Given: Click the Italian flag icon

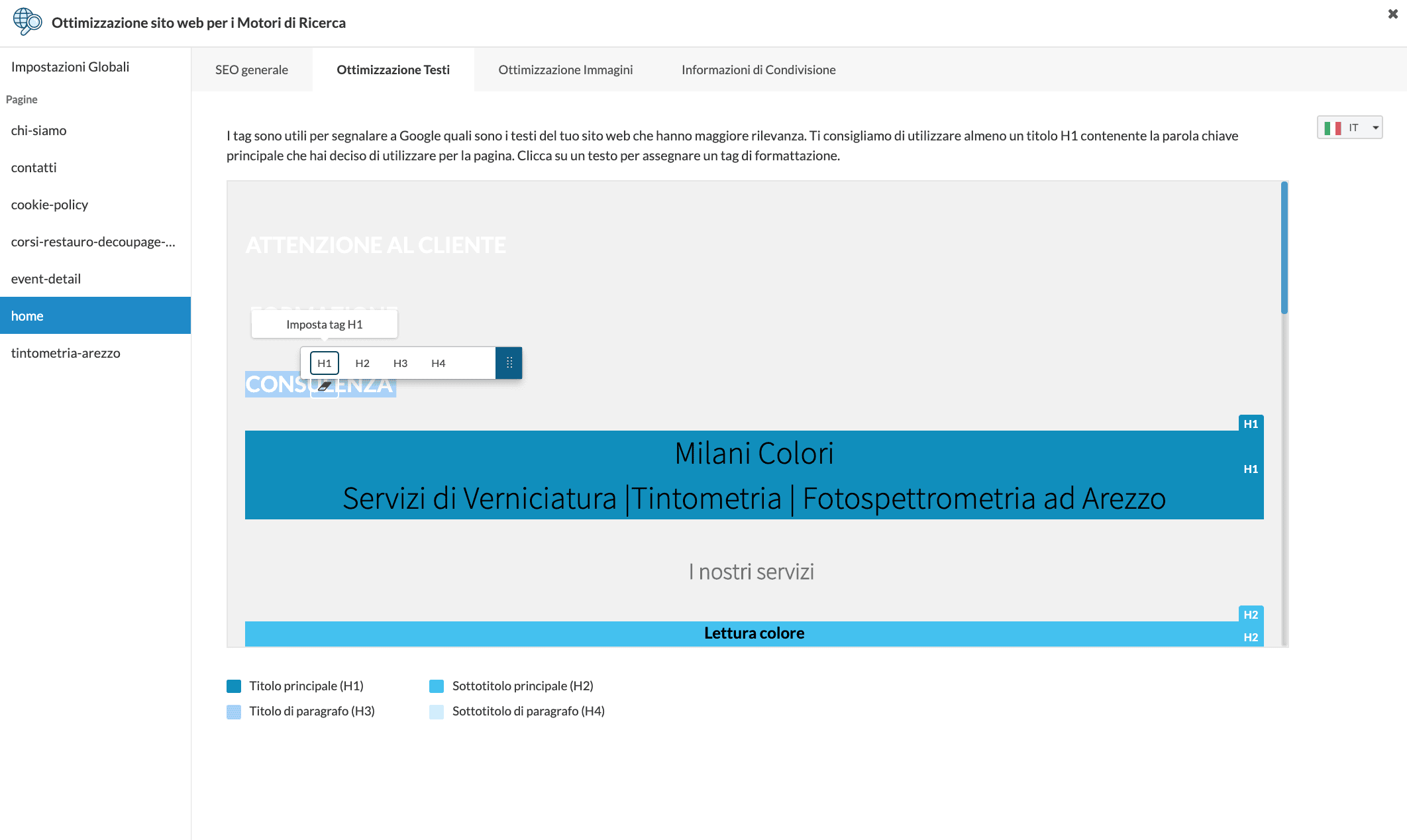Looking at the screenshot, I should [1332, 128].
